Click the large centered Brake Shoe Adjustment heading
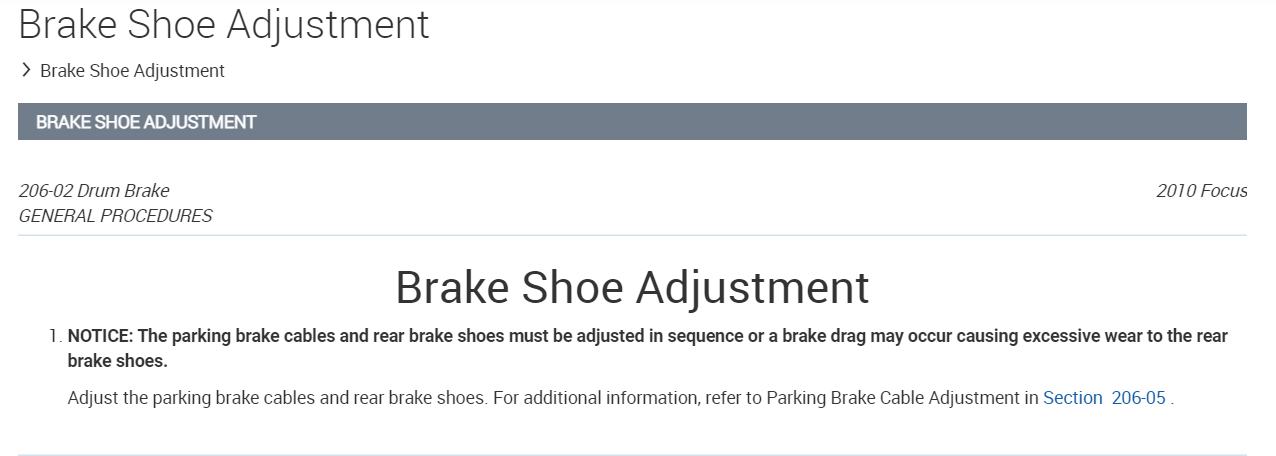 [x=632, y=287]
